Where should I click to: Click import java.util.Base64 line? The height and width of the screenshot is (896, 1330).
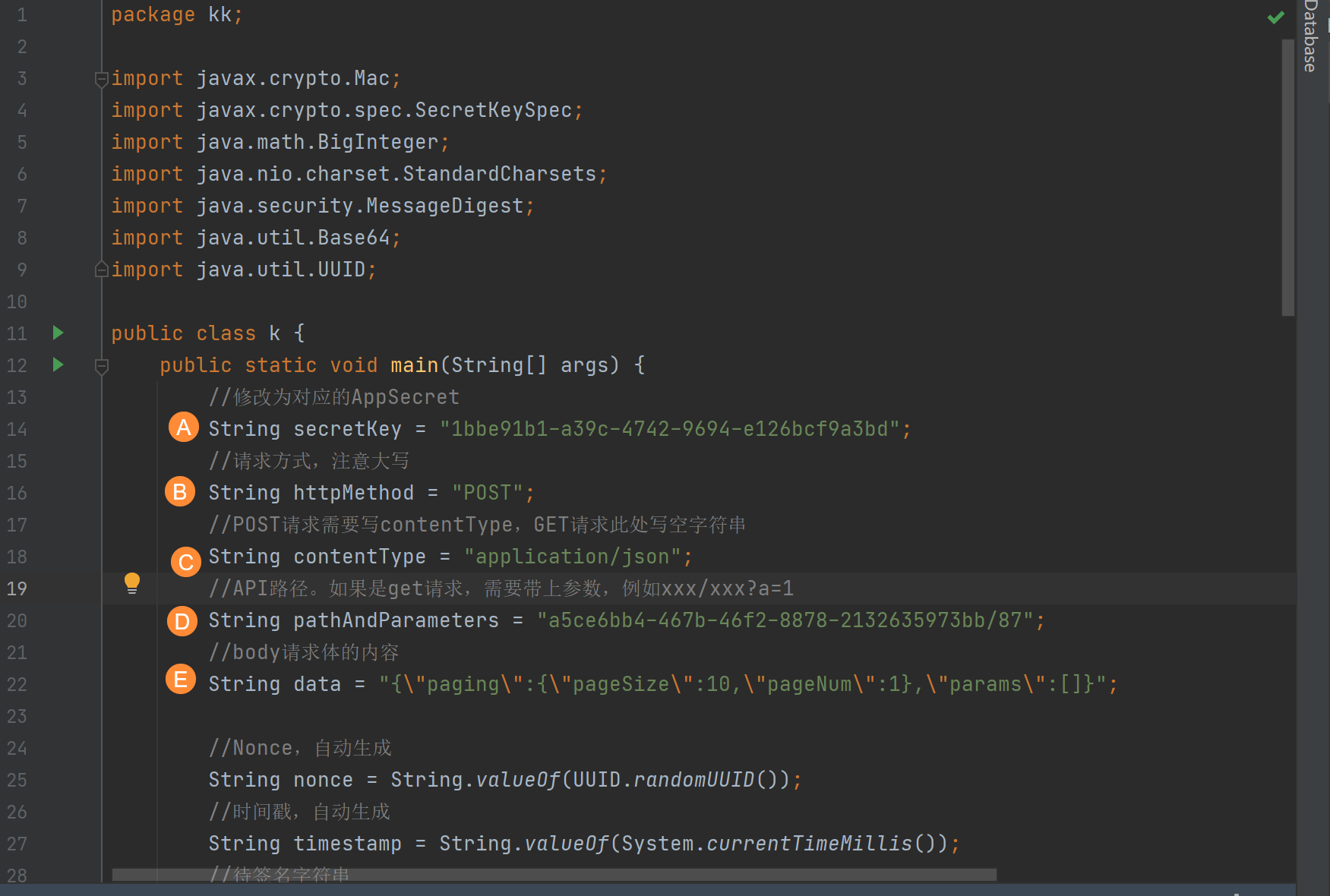256,238
